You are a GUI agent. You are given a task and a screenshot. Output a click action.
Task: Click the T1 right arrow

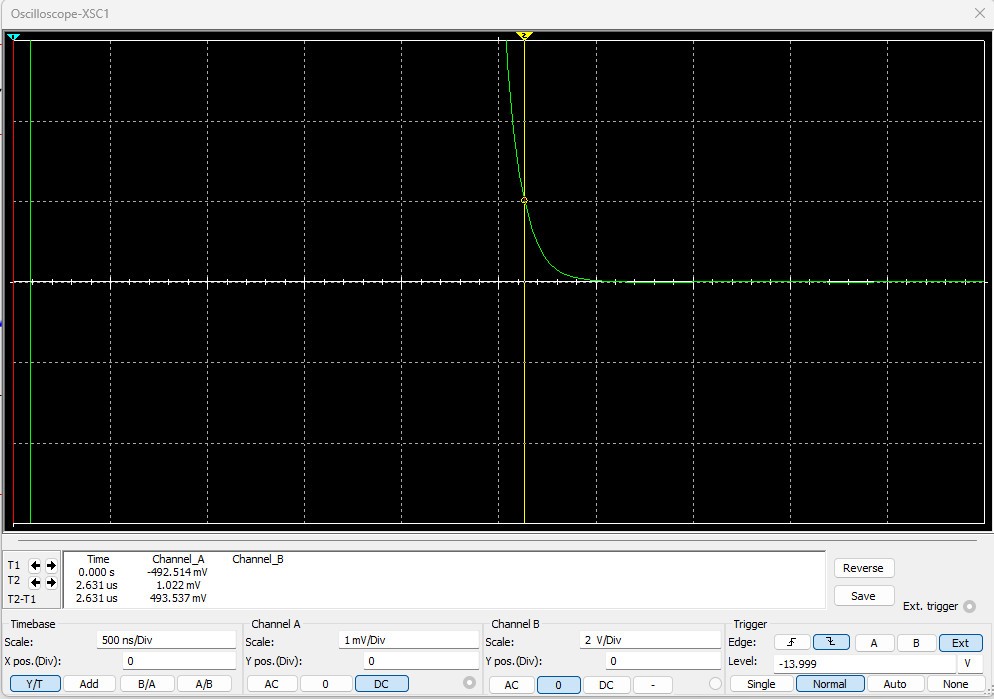point(50,565)
